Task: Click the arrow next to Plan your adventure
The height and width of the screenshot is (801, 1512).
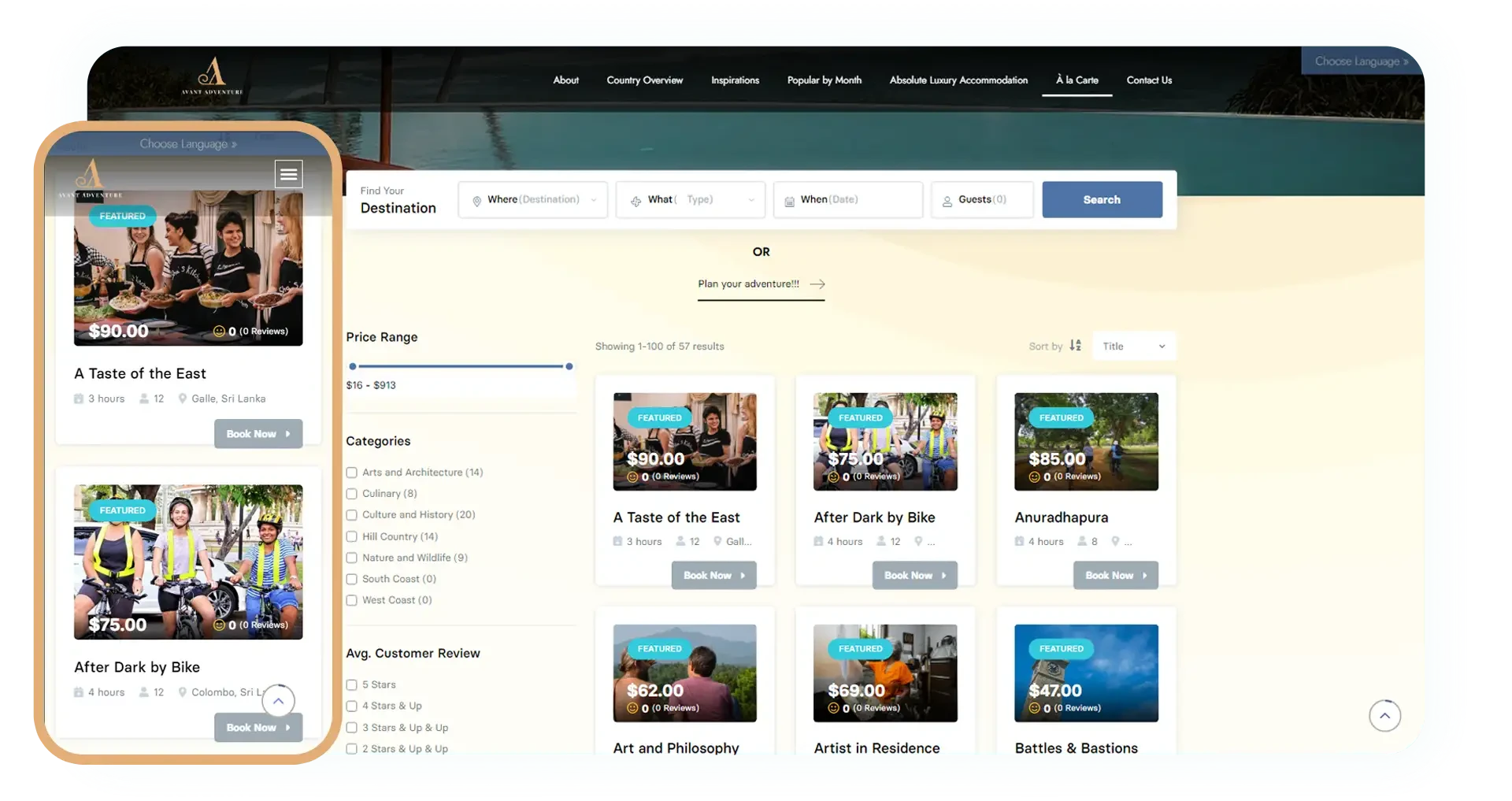Action: [817, 284]
